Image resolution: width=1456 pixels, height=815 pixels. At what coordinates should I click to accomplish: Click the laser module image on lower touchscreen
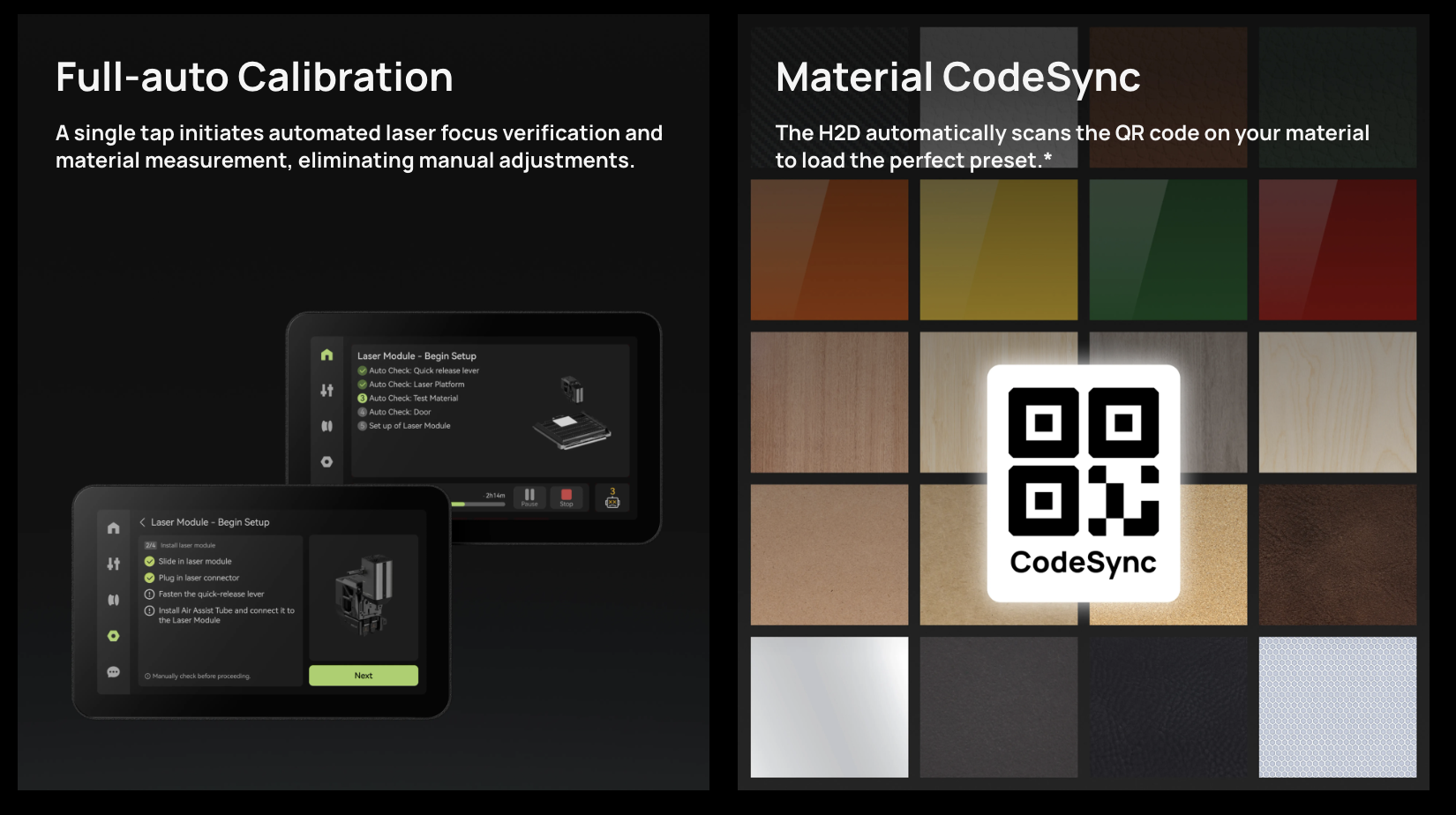pos(364,595)
